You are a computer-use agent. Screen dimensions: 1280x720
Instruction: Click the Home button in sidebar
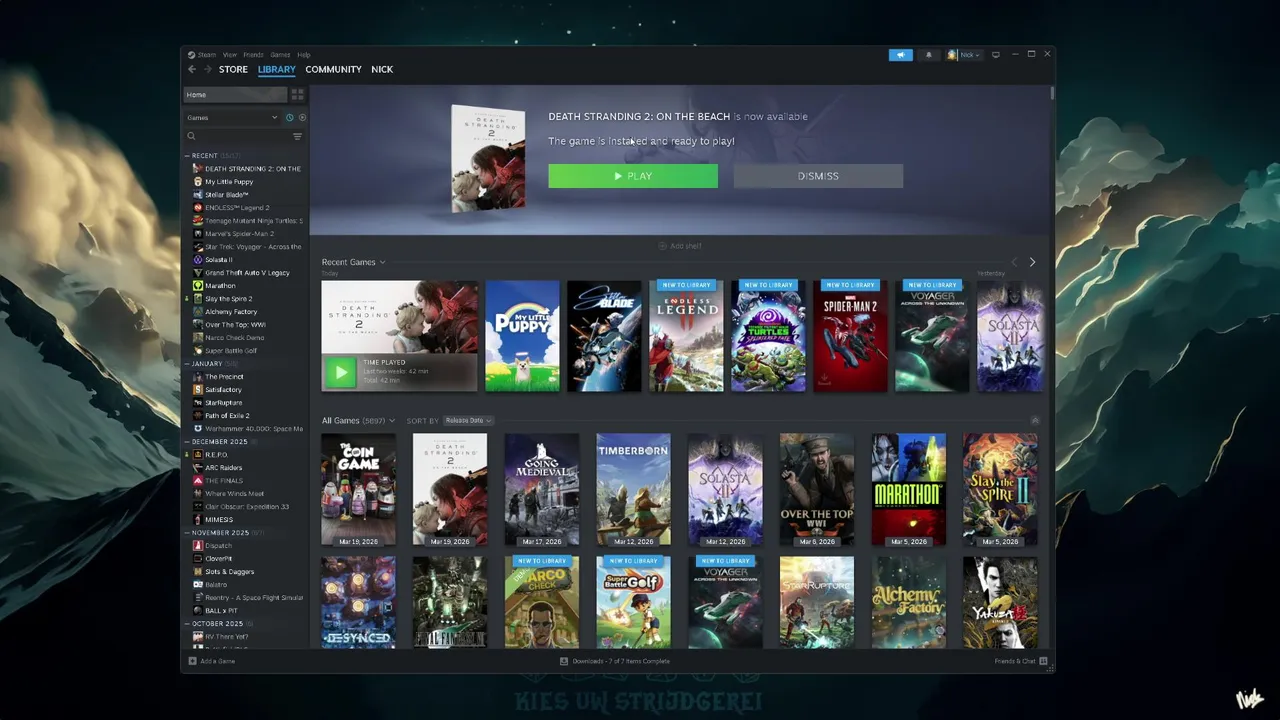pyautogui.click(x=236, y=95)
